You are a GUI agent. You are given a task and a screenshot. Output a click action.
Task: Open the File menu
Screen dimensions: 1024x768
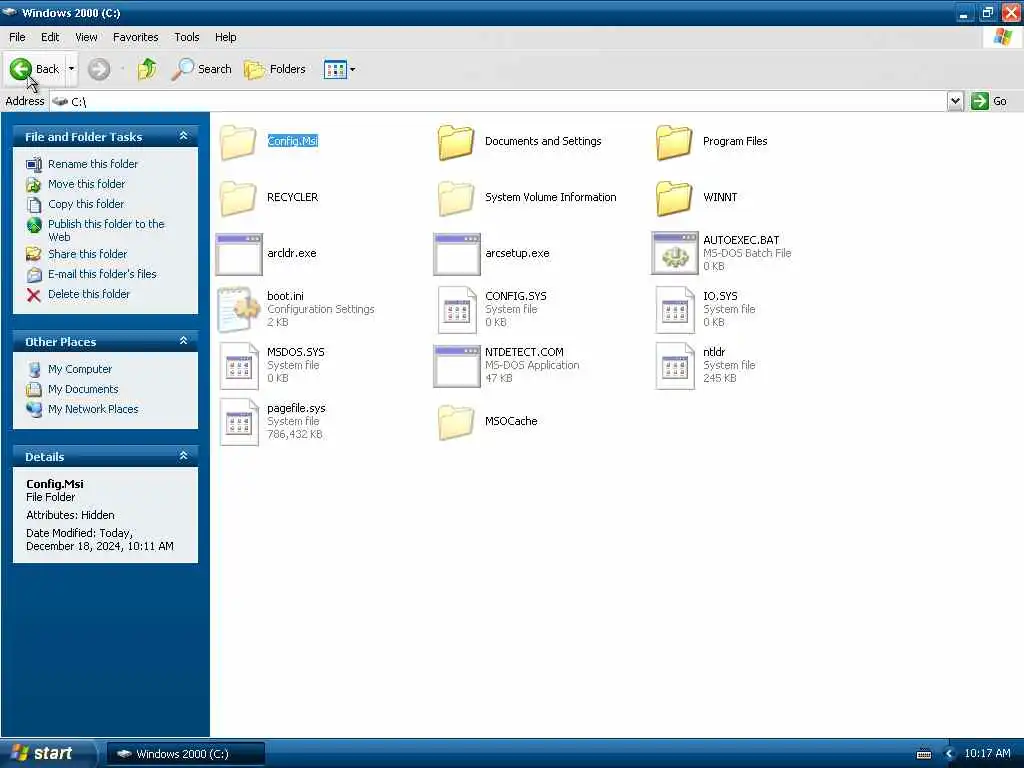[x=17, y=37]
